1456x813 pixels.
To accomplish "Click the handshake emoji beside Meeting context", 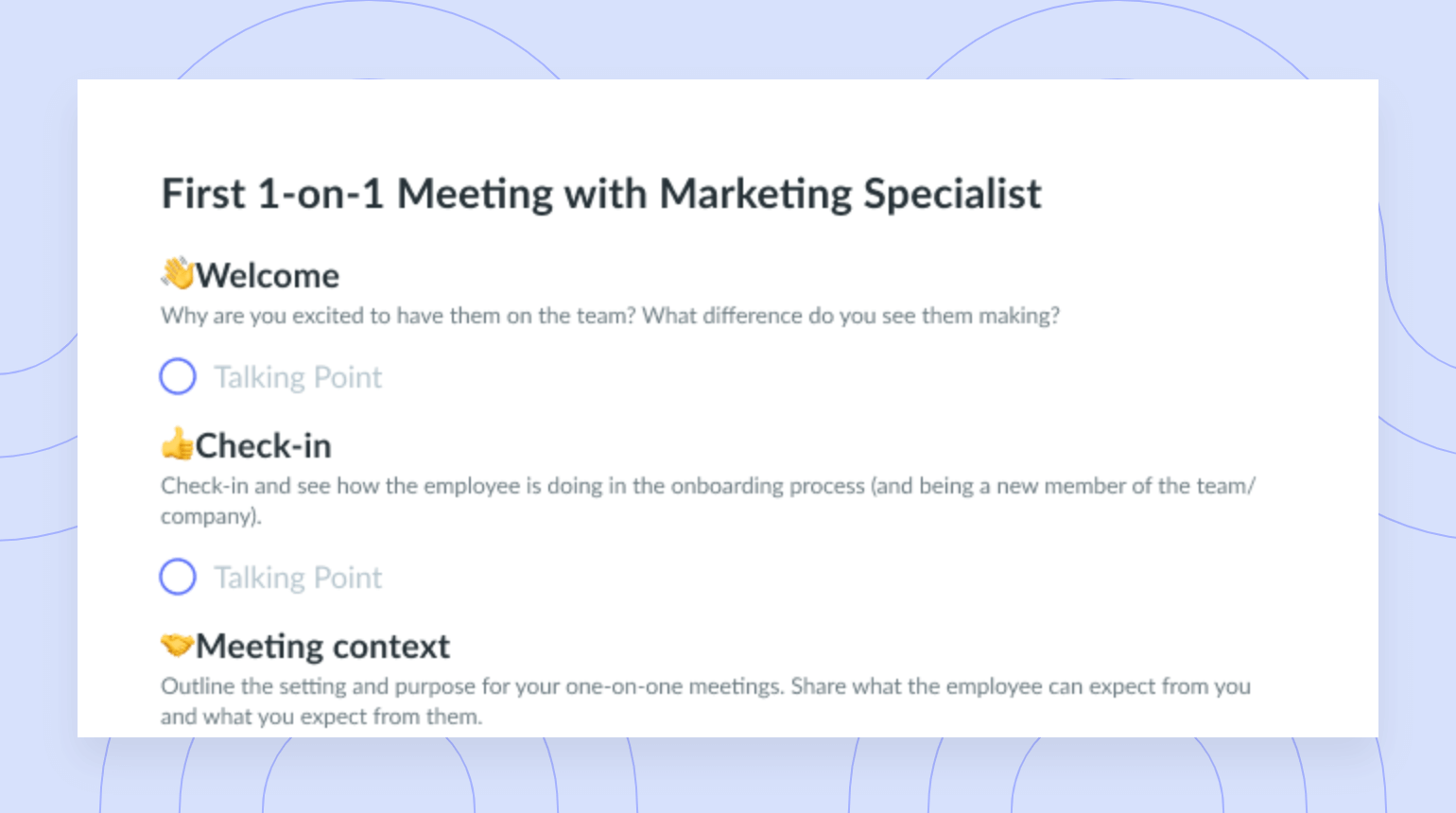I will 177,646.
